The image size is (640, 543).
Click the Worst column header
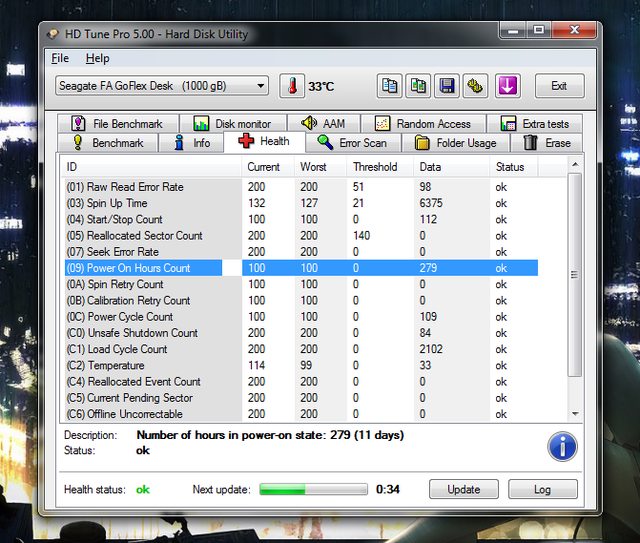coord(320,167)
